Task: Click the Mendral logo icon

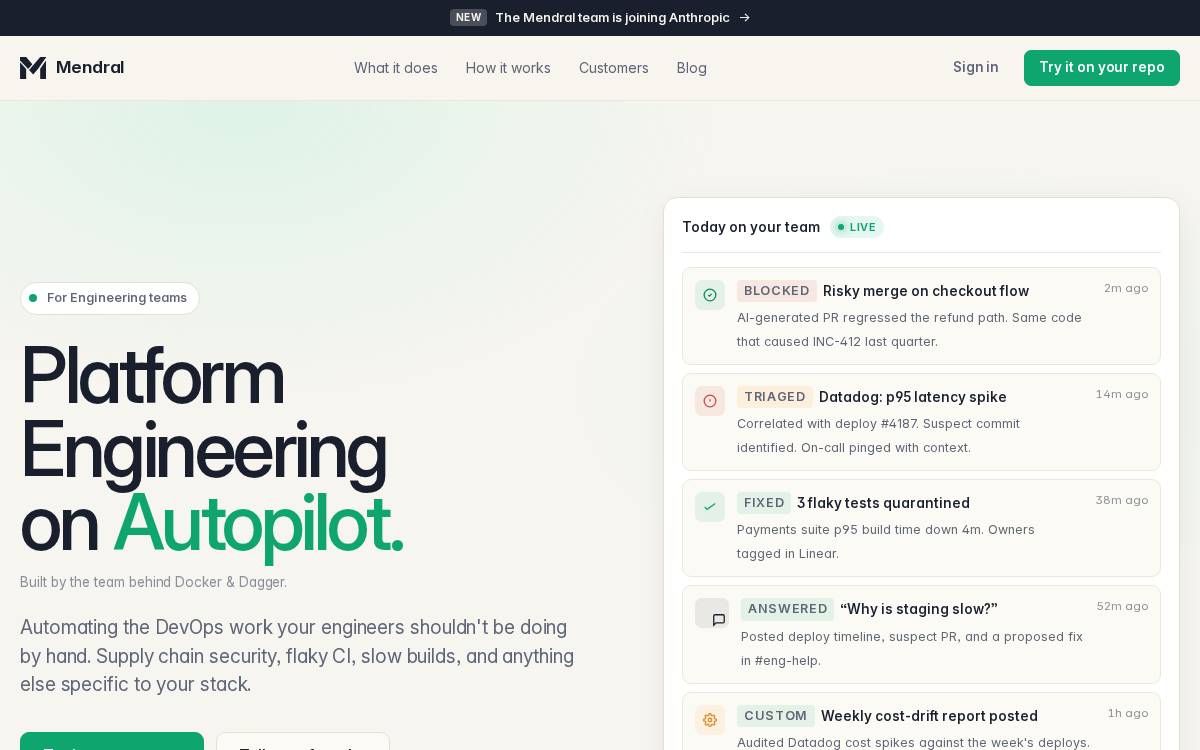Action: 33,68
